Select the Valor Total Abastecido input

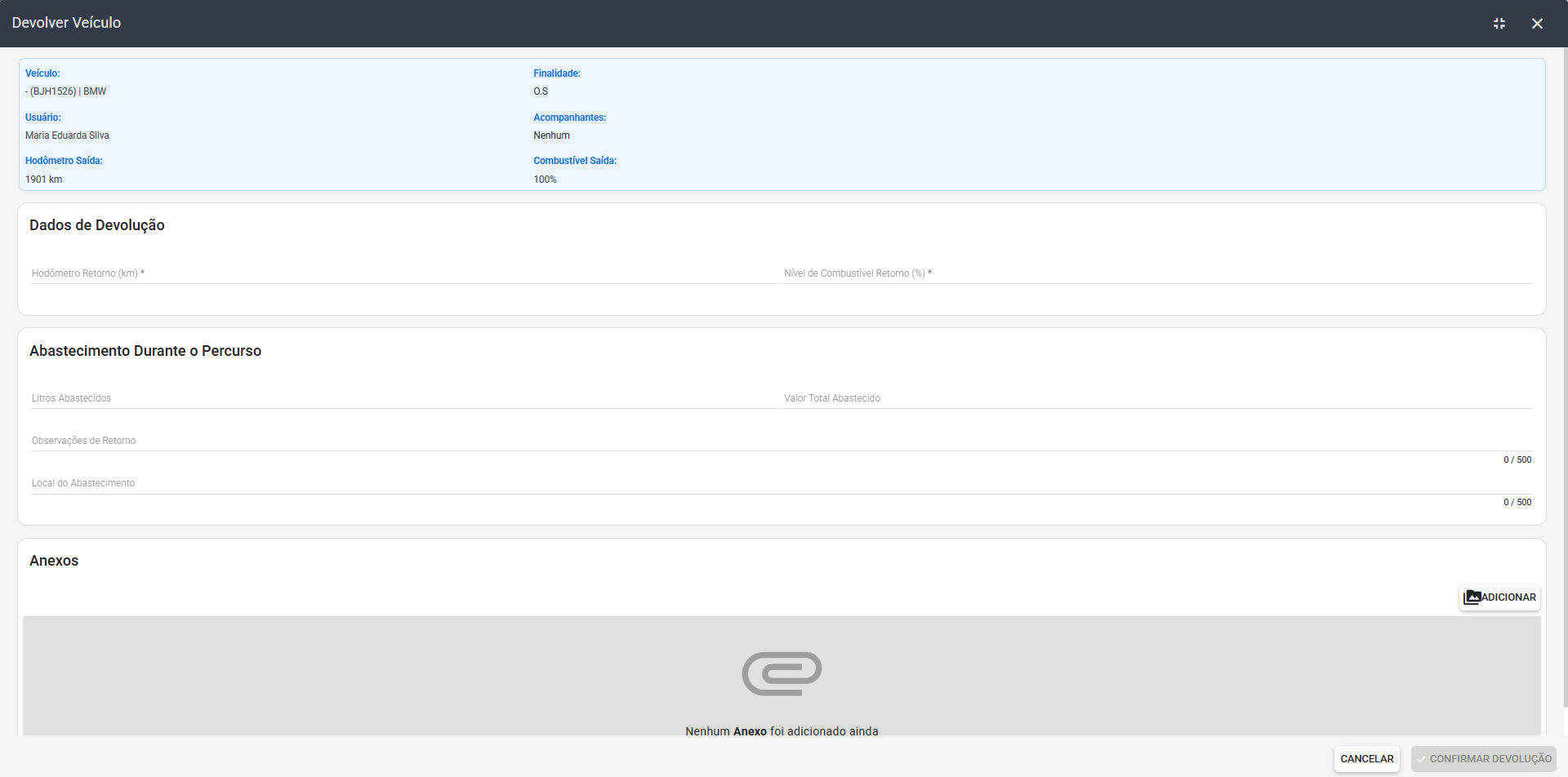[1158, 398]
